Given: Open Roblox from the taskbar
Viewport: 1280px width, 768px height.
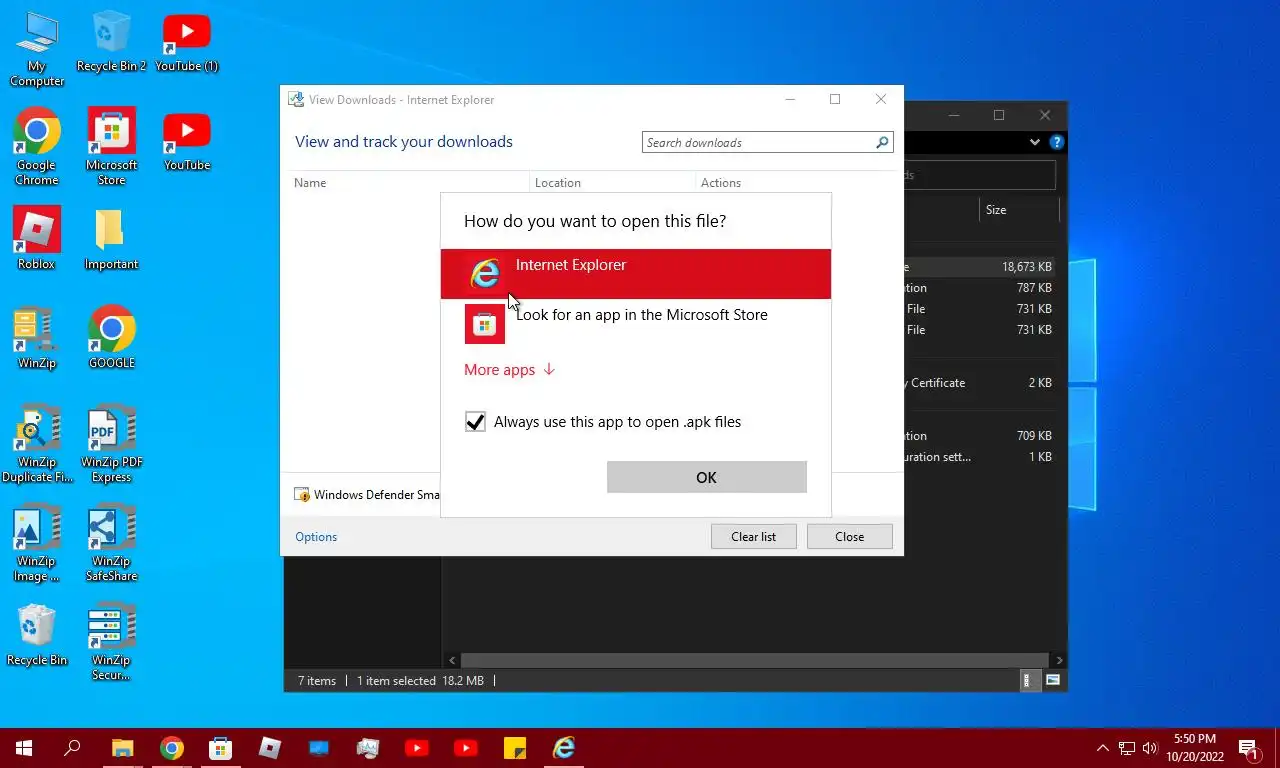Looking at the screenshot, I should click(x=270, y=748).
